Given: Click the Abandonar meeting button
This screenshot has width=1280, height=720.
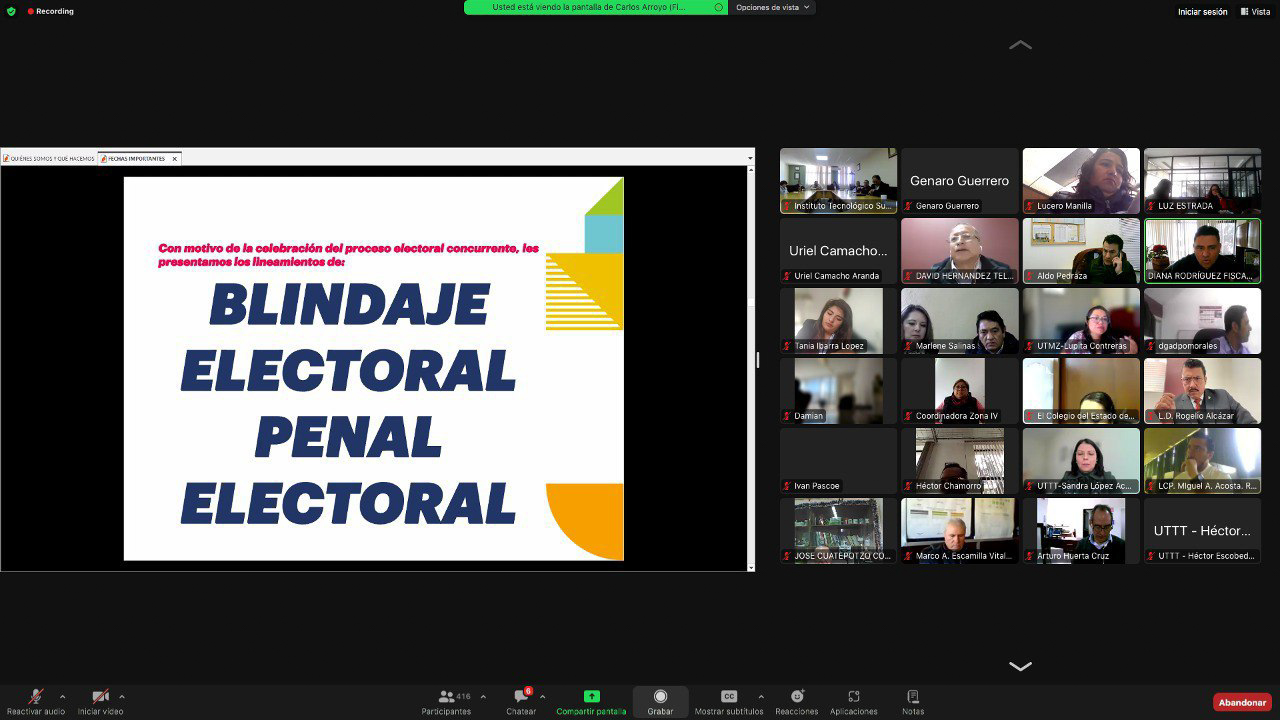Looking at the screenshot, I should 1242,702.
